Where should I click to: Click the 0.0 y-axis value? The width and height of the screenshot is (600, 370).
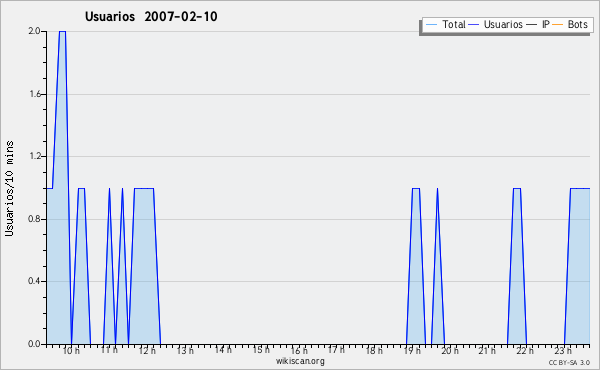[x=34, y=344]
